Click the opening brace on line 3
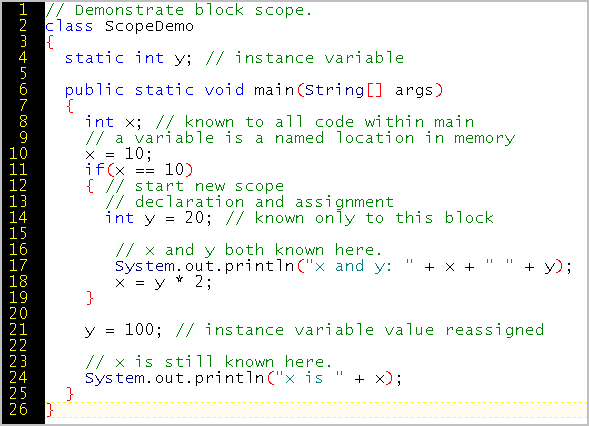Screen dimensions: 589x426 pos(50,42)
